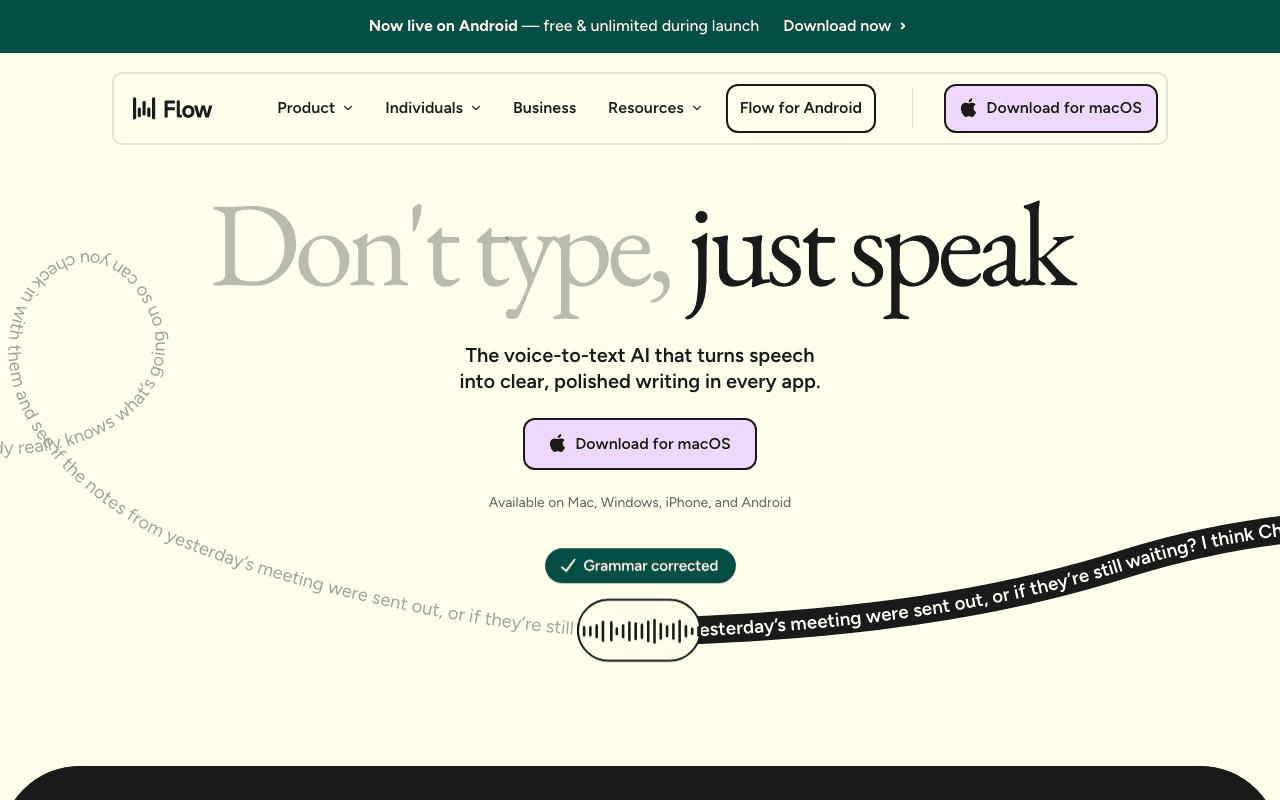Viewport: 1280px width, 800px height.
Task: Select the Business nav item
Action: [x=544, y=108]
